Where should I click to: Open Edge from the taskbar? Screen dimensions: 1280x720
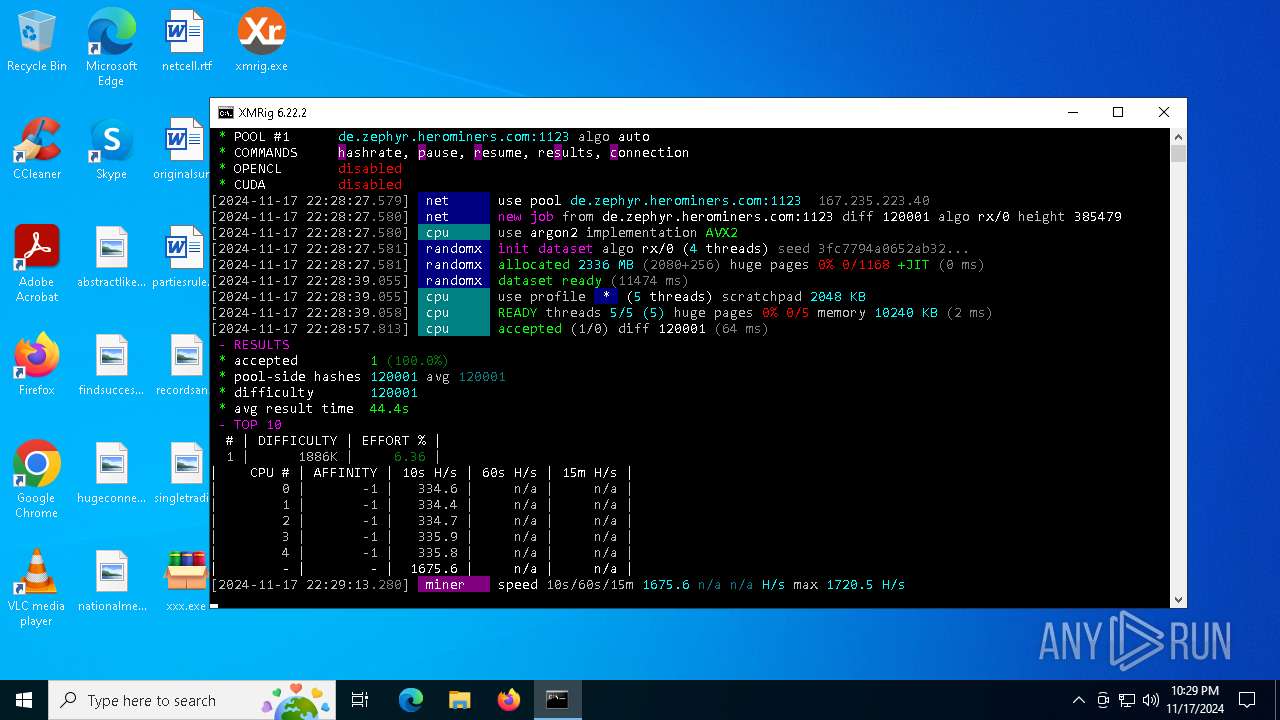tap(410, 700)
